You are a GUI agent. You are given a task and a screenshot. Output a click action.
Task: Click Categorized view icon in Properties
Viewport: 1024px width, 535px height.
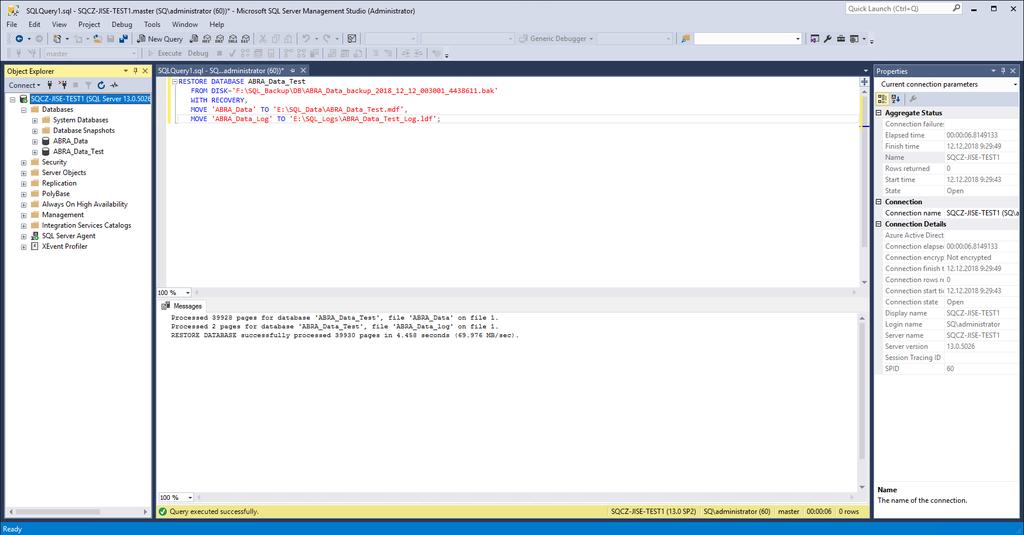(x=882, y=99)
